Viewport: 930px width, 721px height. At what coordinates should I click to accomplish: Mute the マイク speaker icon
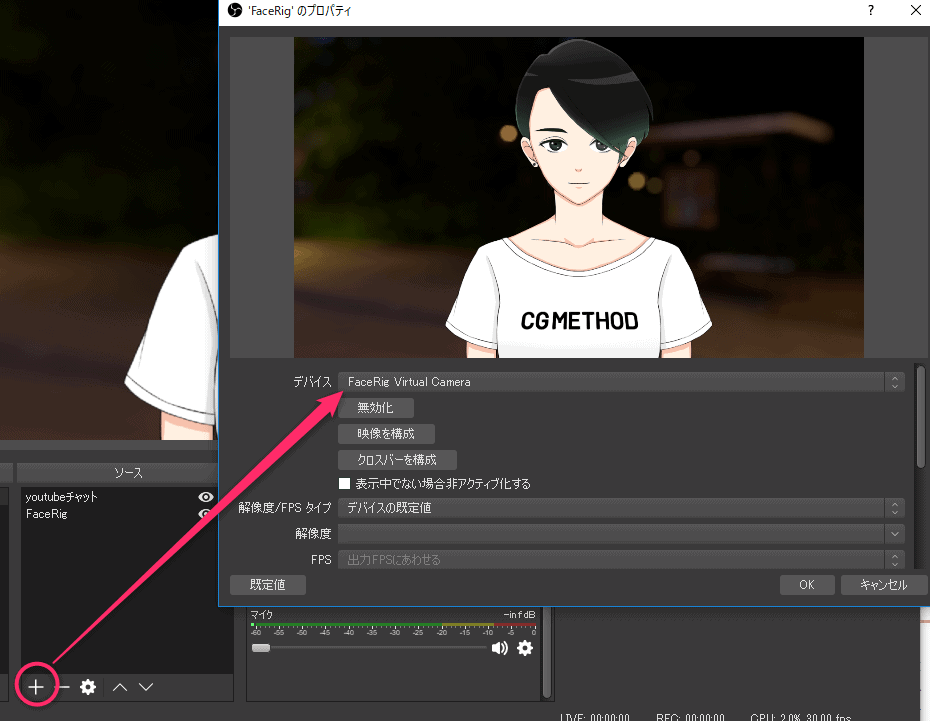pyautogui.click(x=499, y=648)
